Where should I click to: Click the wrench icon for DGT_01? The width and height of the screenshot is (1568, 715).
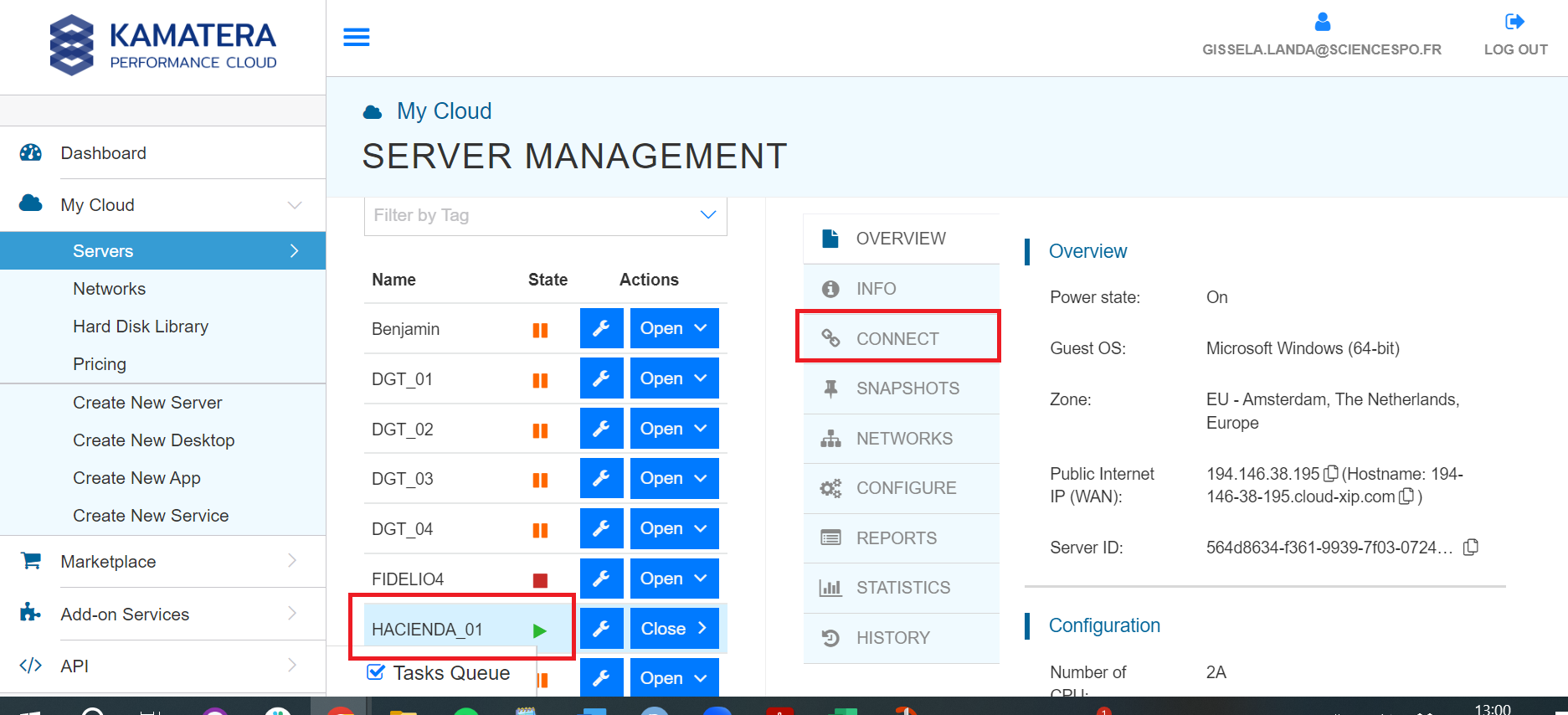(x=601, y=378)
